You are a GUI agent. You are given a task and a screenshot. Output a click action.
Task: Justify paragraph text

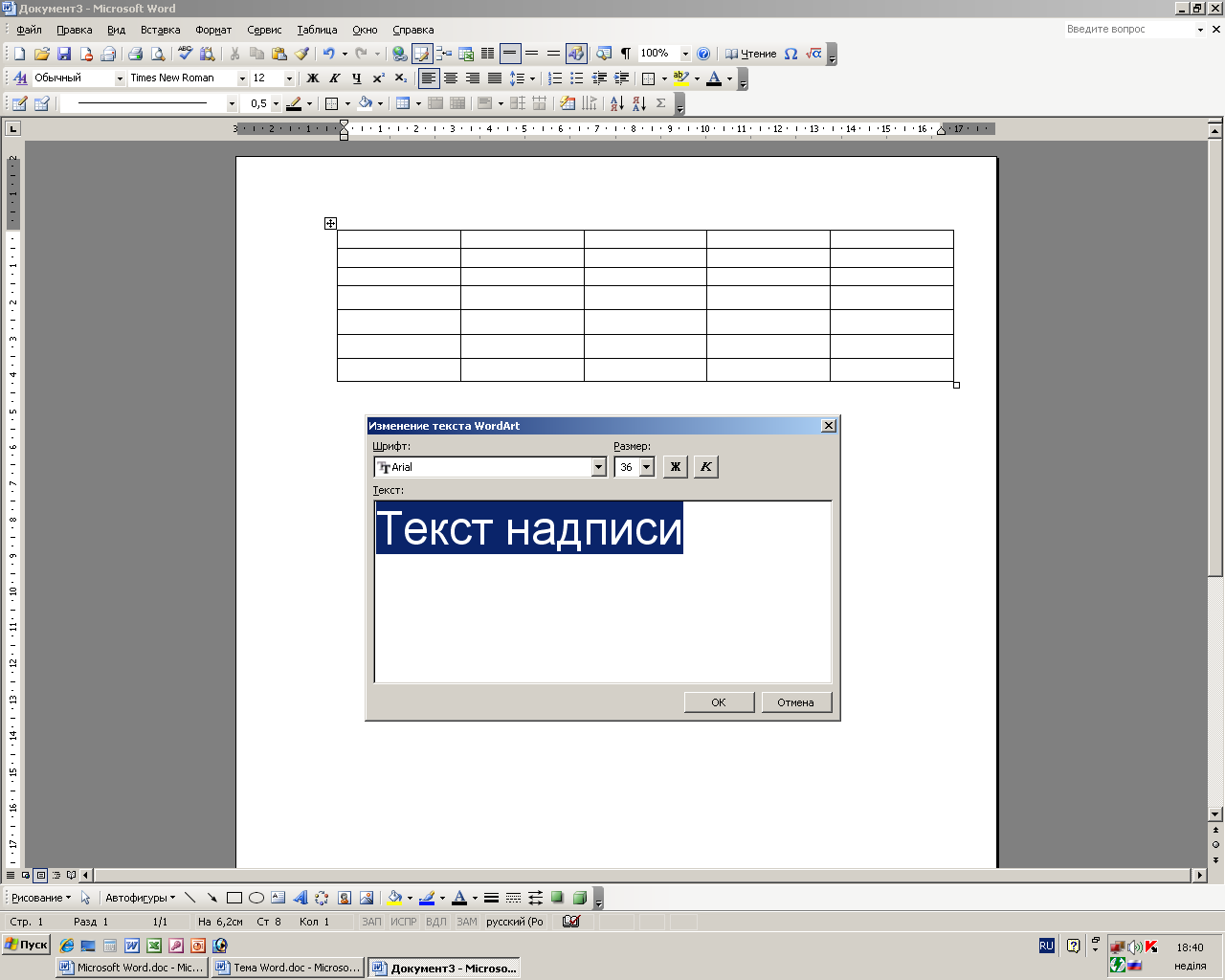[495, 78]
